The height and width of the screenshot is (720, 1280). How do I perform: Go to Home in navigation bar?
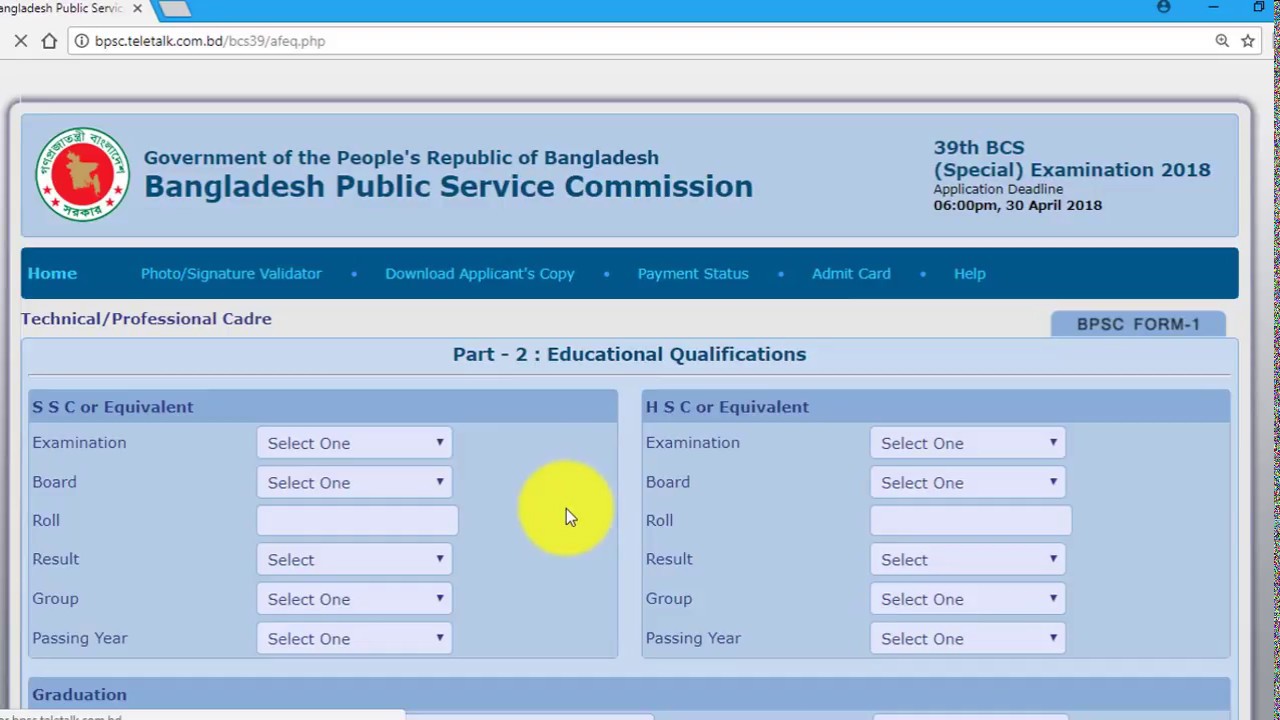[52, 273]
